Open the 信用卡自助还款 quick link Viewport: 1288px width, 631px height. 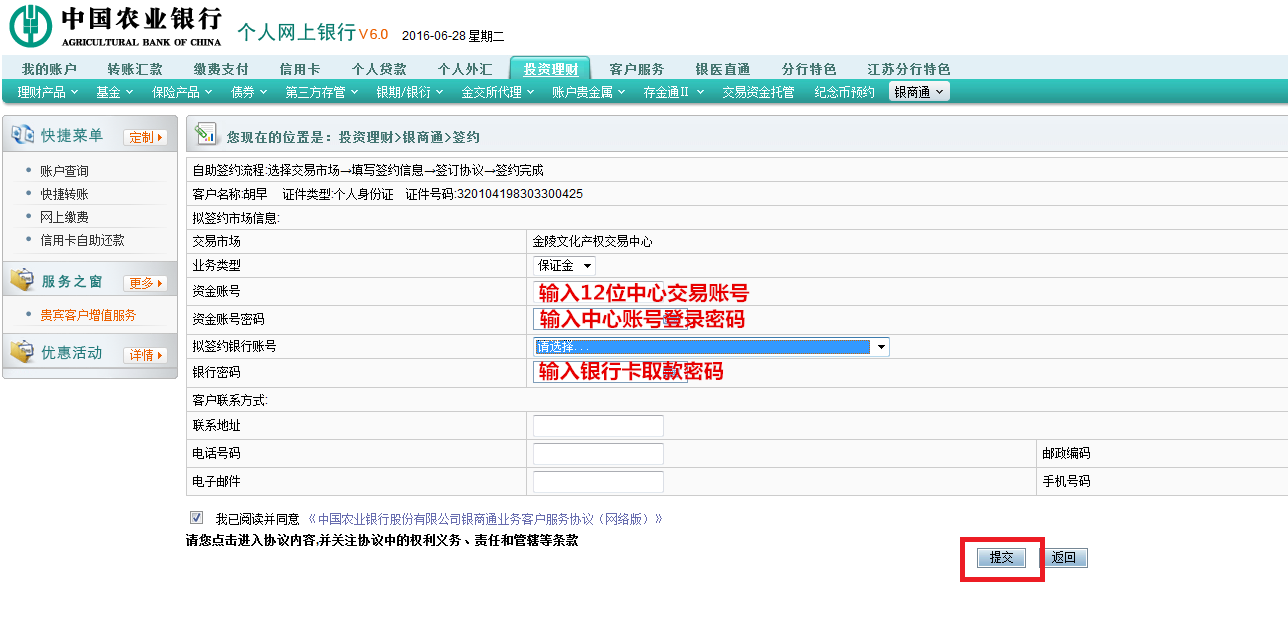click(x=82, y=240)
